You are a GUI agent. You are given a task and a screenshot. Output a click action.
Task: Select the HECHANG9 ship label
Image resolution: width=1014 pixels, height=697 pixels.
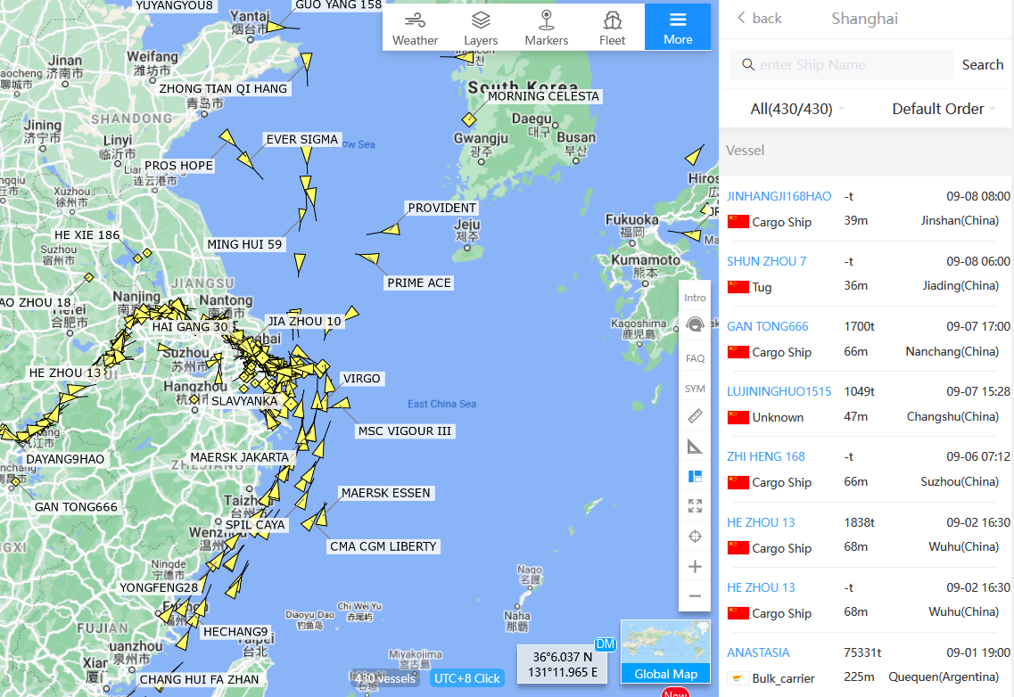click(x=235, y=631)
